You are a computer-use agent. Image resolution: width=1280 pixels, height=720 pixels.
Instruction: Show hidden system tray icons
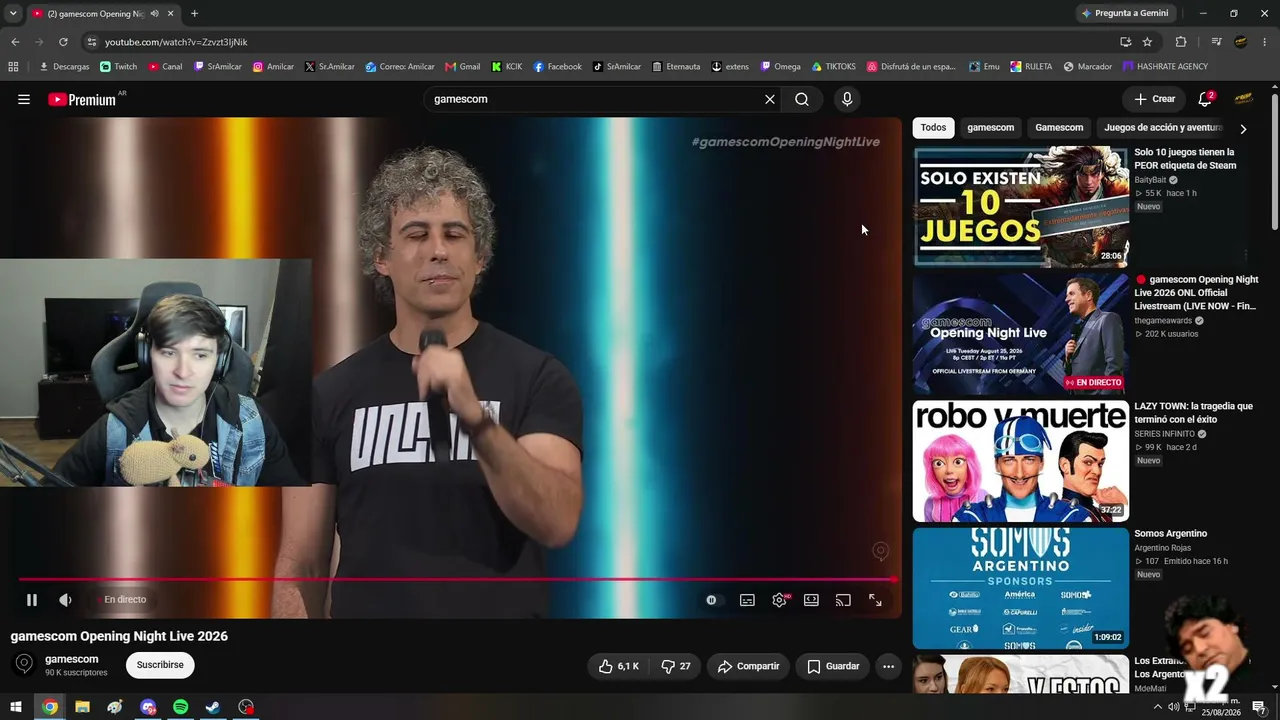click(1158, 707)
